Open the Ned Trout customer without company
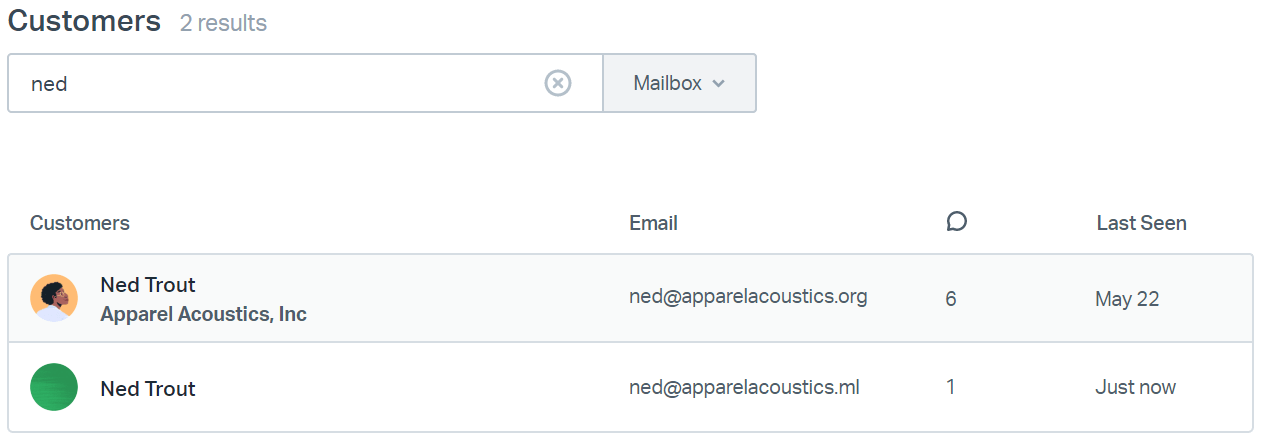This screenshot has height=444, width=1262. (x=148, y=389)
